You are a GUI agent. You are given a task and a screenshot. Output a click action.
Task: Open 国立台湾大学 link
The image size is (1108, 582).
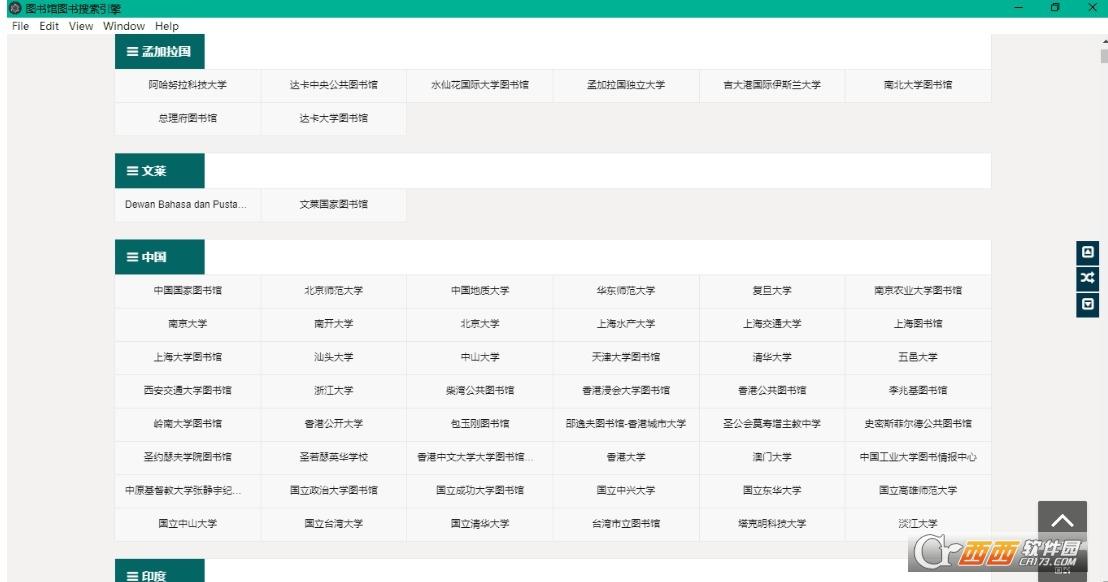334,523
